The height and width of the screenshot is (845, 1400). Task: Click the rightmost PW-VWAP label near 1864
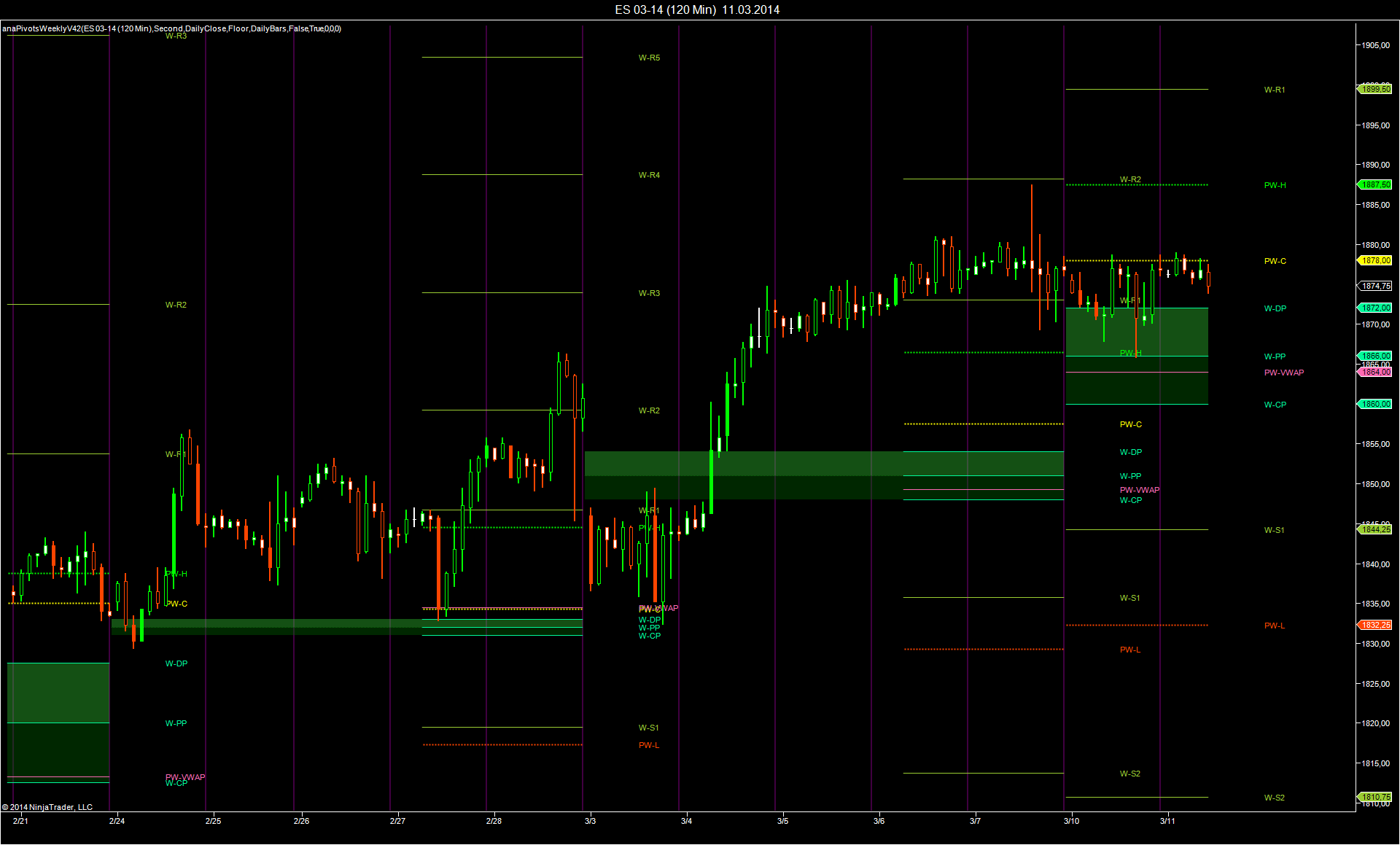(x=1283, y=373)
